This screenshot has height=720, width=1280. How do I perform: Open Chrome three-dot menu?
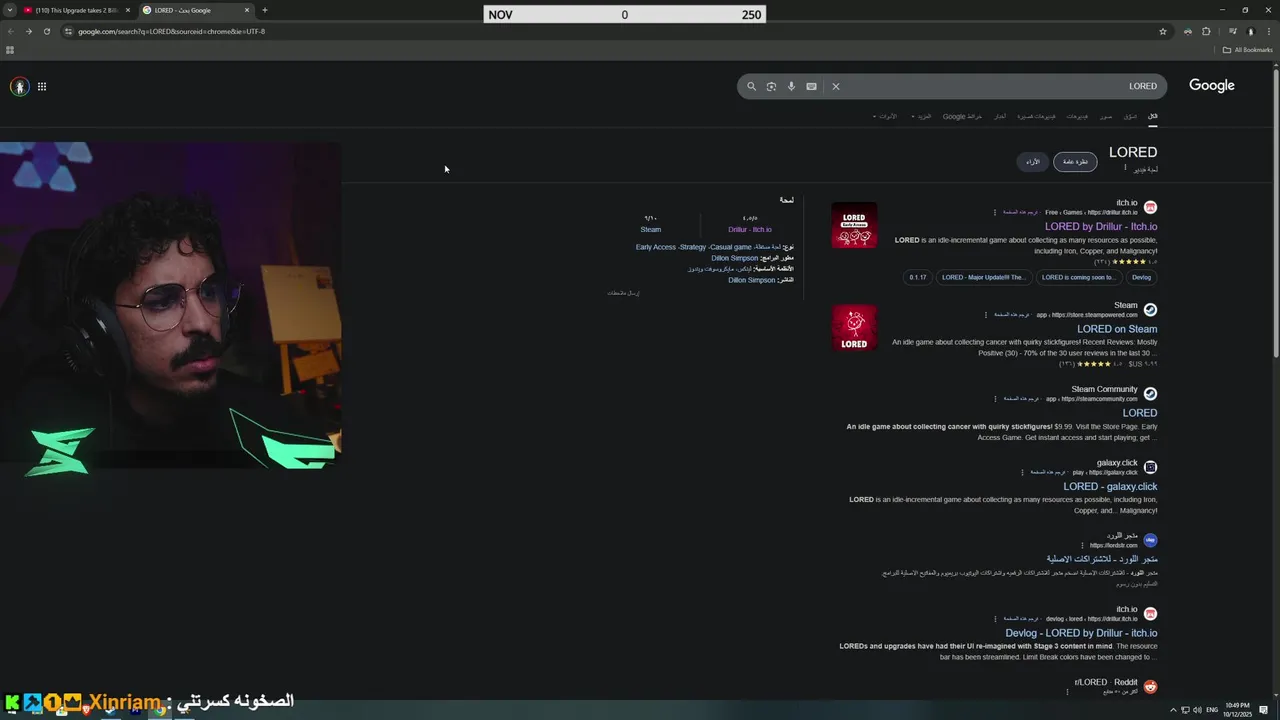(1269, 31)
